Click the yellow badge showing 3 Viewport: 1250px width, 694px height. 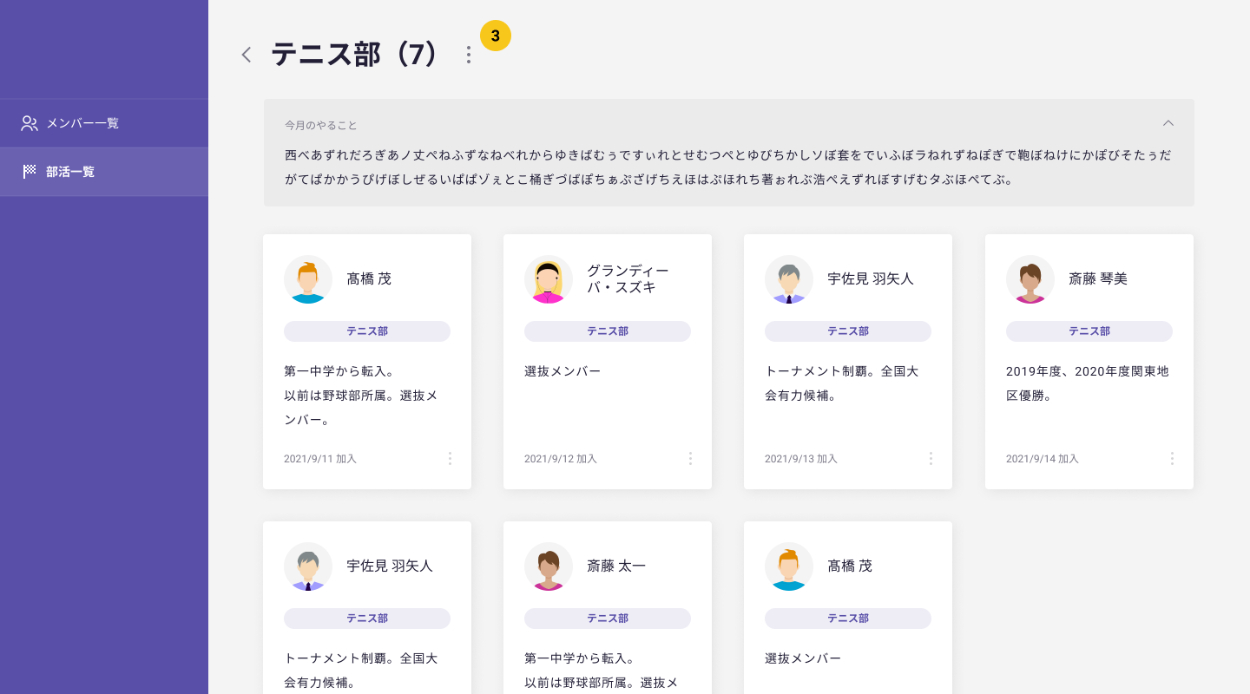click(495, 36)
